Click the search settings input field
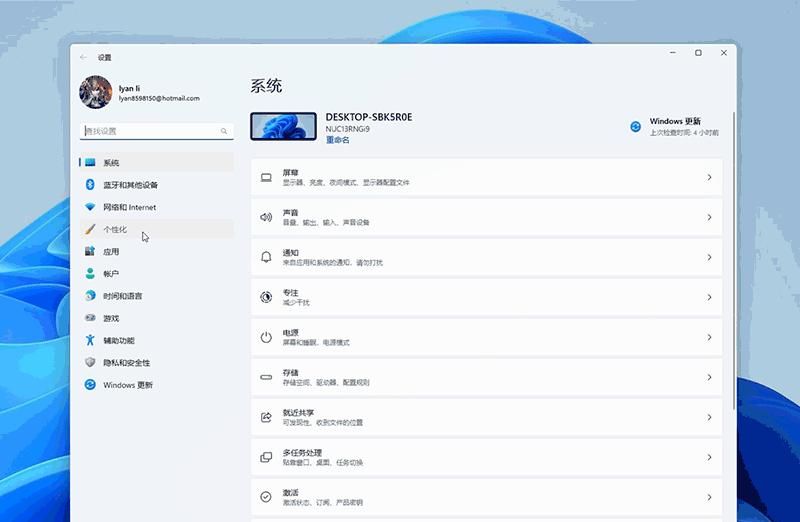The width and height of the screenshot is (800, 522). pos(157,131)
